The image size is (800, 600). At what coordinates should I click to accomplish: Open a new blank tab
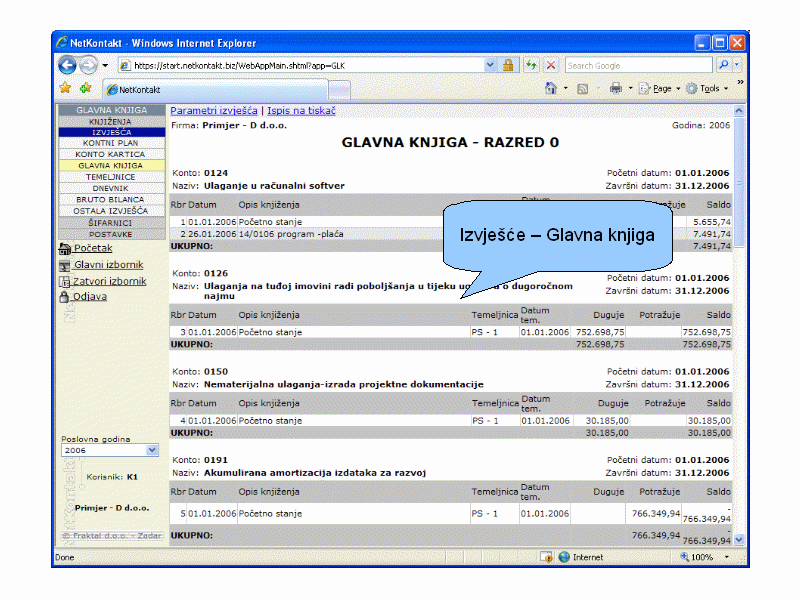coord(339,90)
